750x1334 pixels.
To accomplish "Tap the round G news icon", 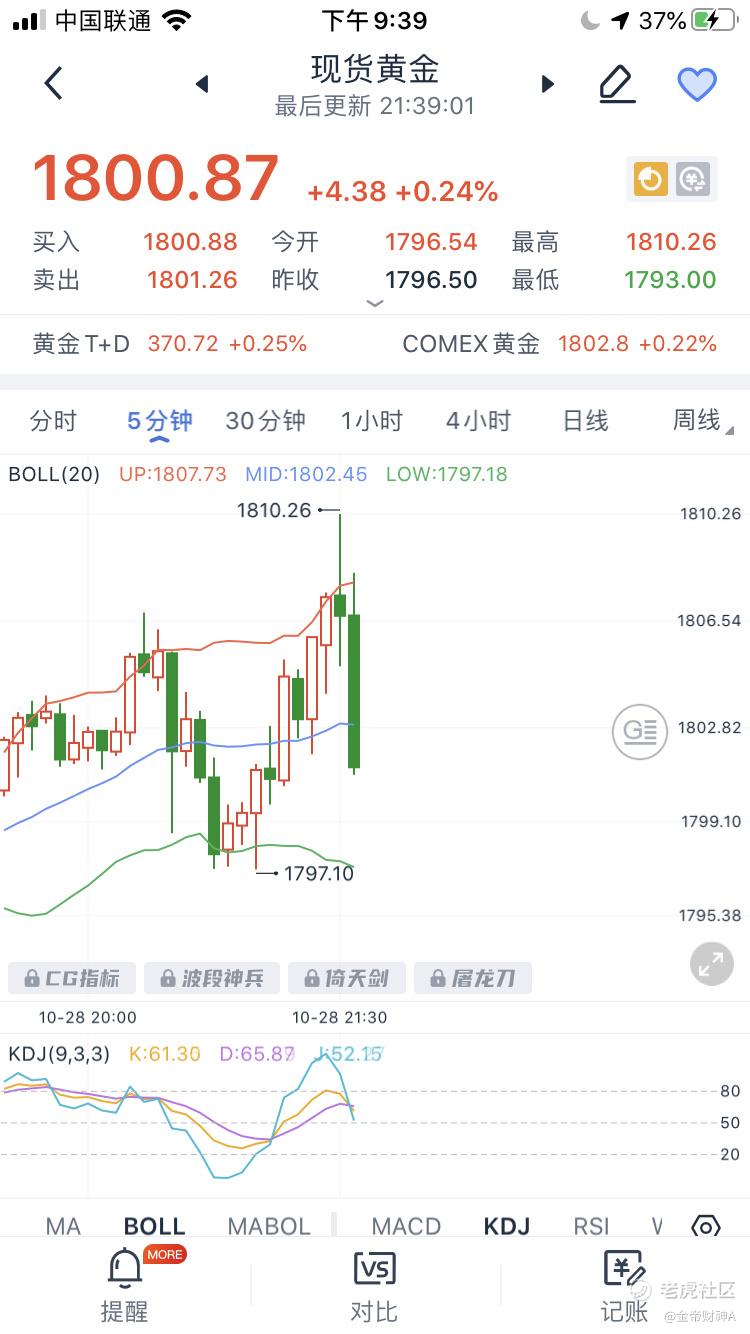I will click(639, 731).
